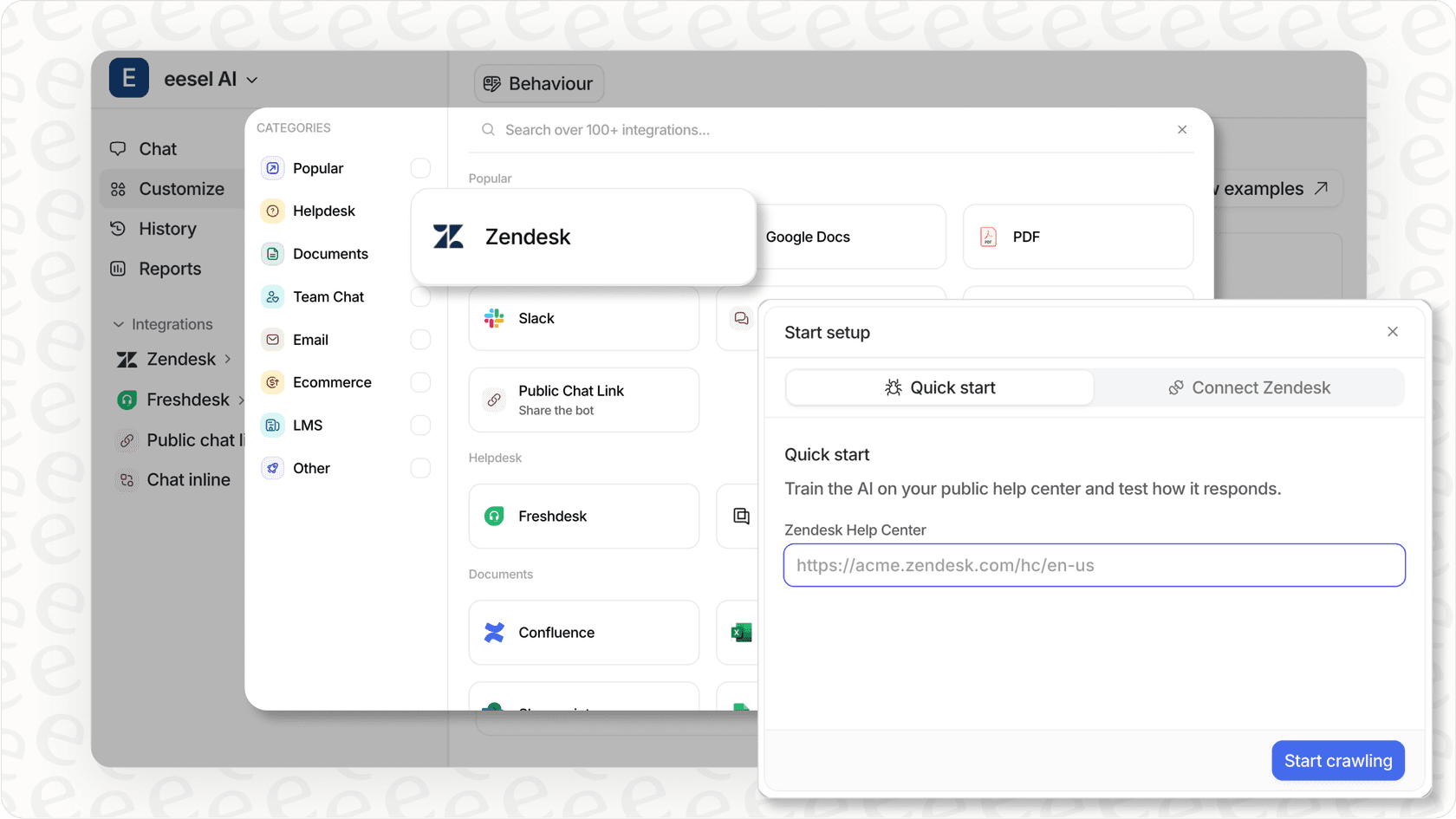Click the Slack integration icon
This screenshot has width=1456, height=819.
(493, 318)
